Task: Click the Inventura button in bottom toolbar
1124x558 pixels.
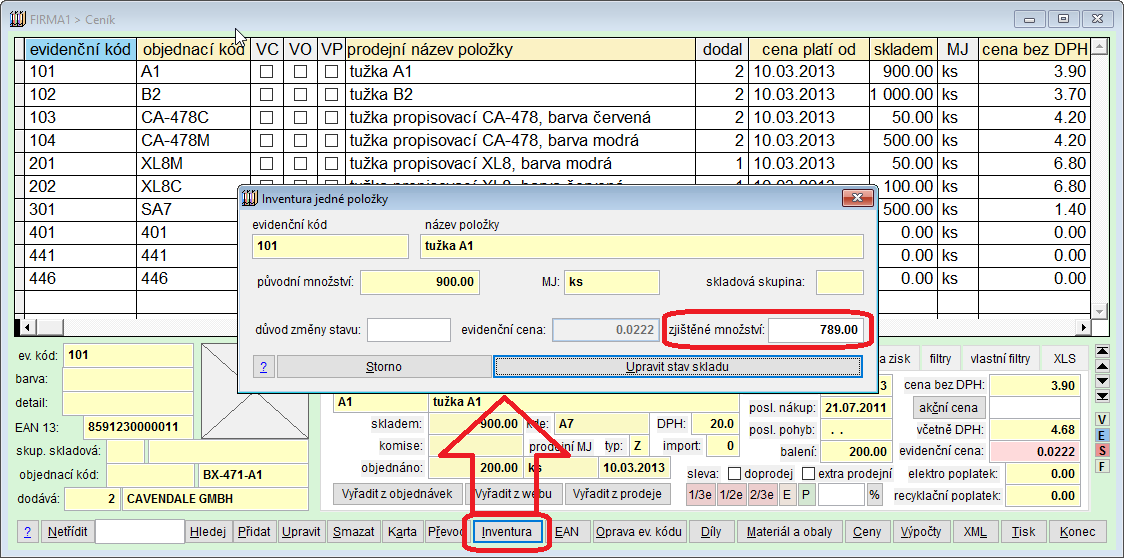Action: [508, 532]
